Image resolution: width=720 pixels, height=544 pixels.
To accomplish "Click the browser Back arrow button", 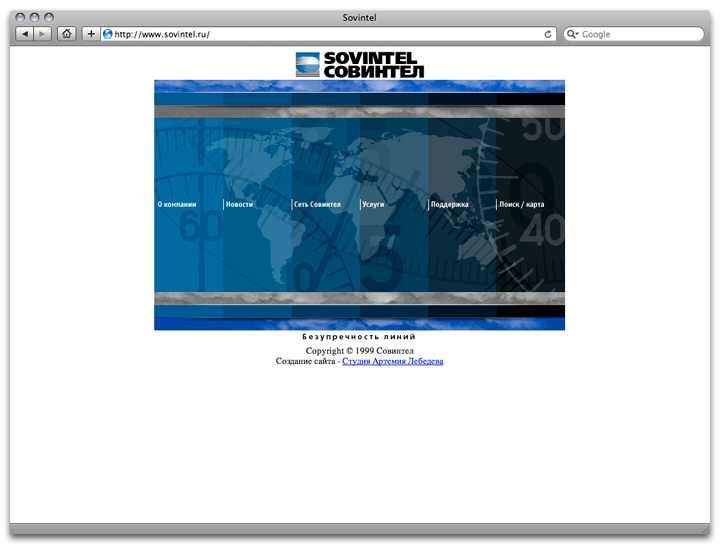I will 25,34.
